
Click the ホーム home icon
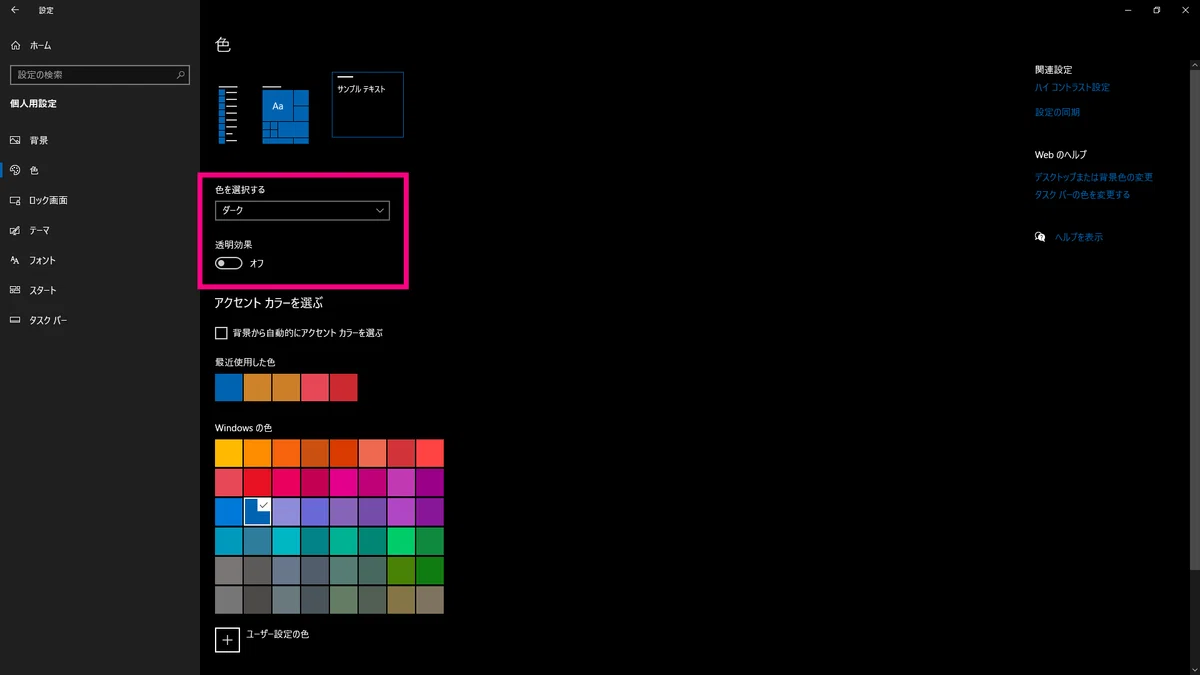[15, 45]
